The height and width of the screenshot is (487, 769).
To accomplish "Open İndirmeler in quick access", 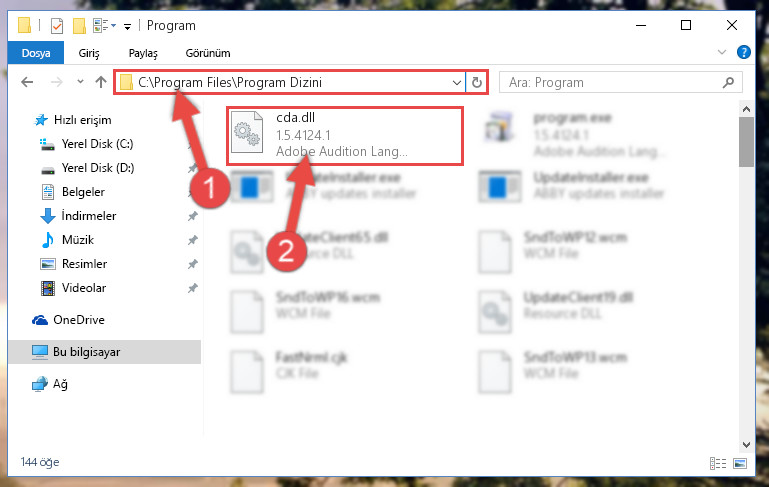I will coord(88,216).
